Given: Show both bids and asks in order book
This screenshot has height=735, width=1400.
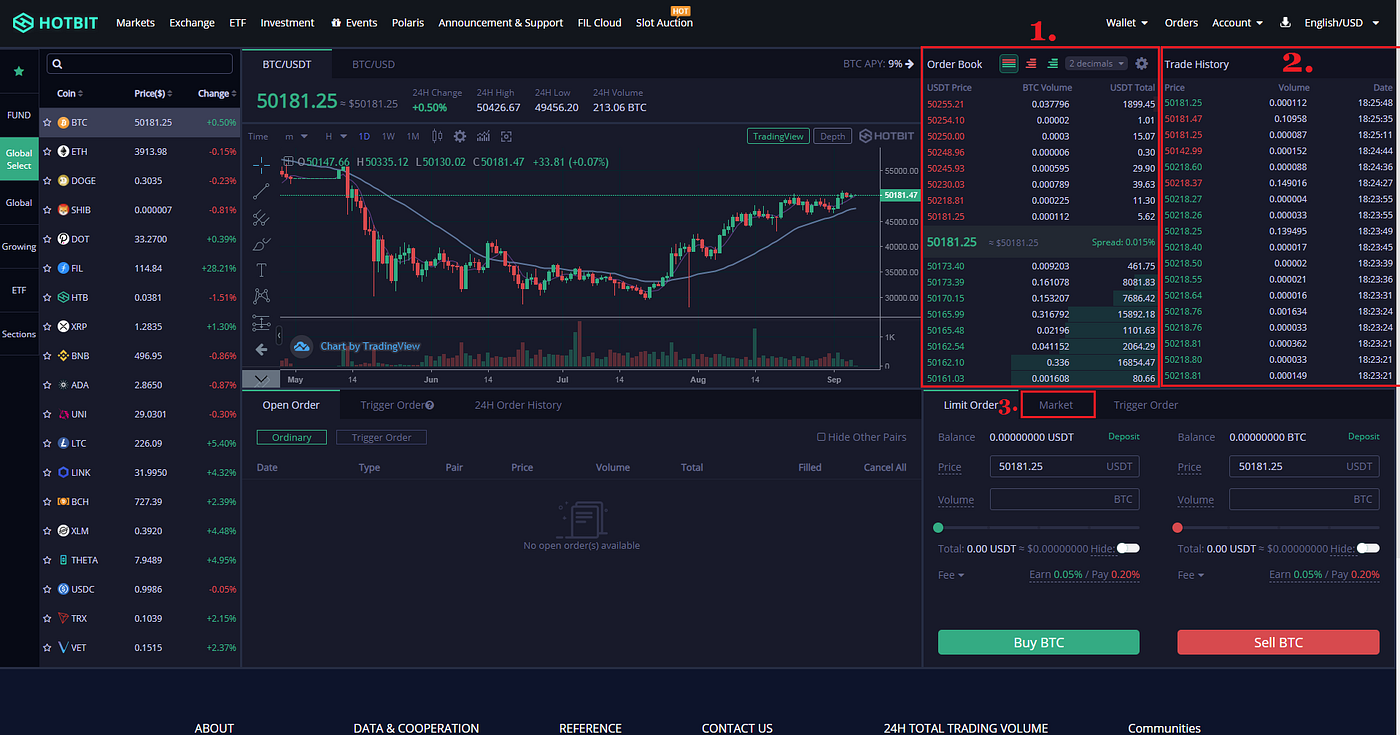Looking at the screenshot, I should coord(1009,63).
